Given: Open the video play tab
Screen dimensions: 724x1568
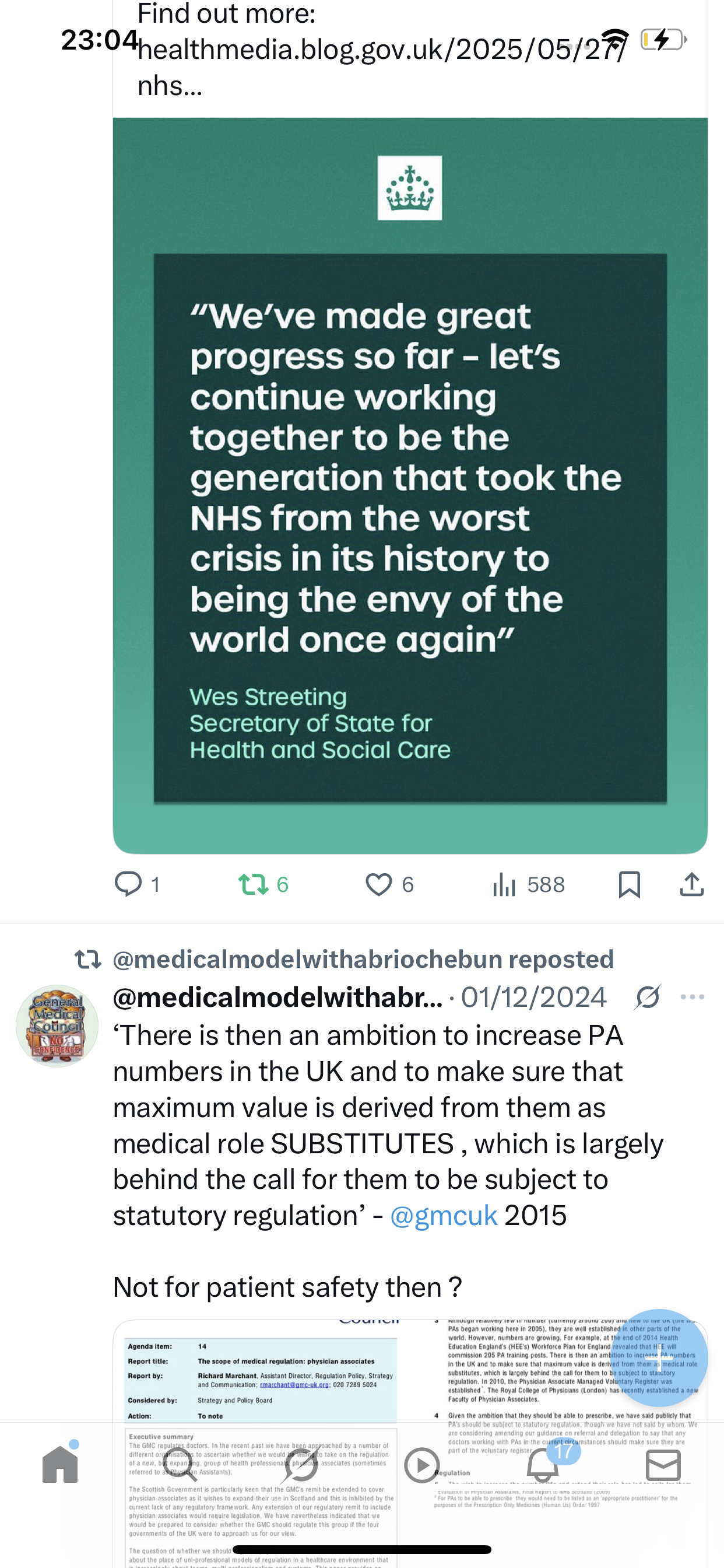Looking at the screenshot, I should (x=421, y=1465).
